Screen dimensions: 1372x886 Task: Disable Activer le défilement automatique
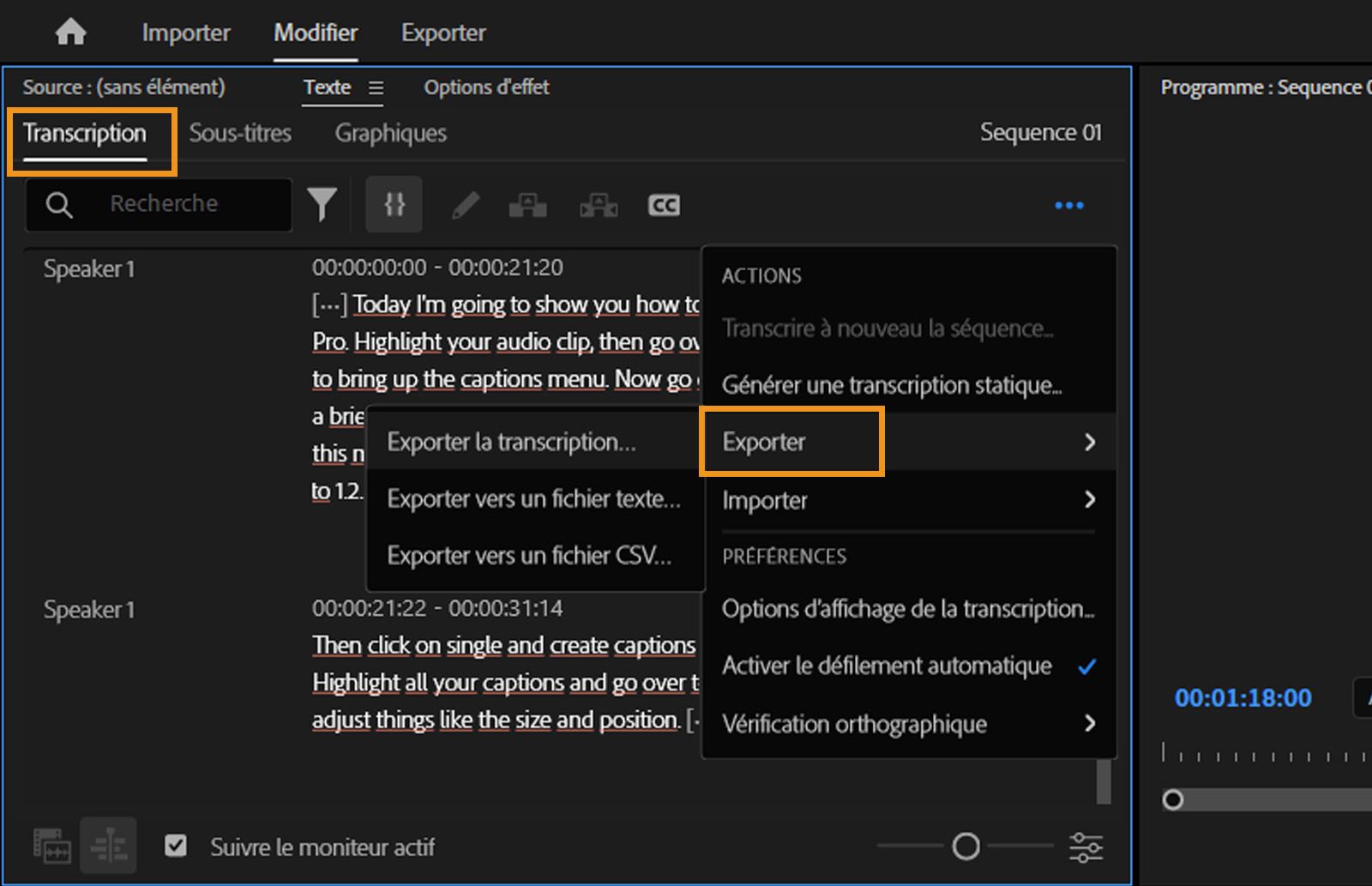point(886,666)
